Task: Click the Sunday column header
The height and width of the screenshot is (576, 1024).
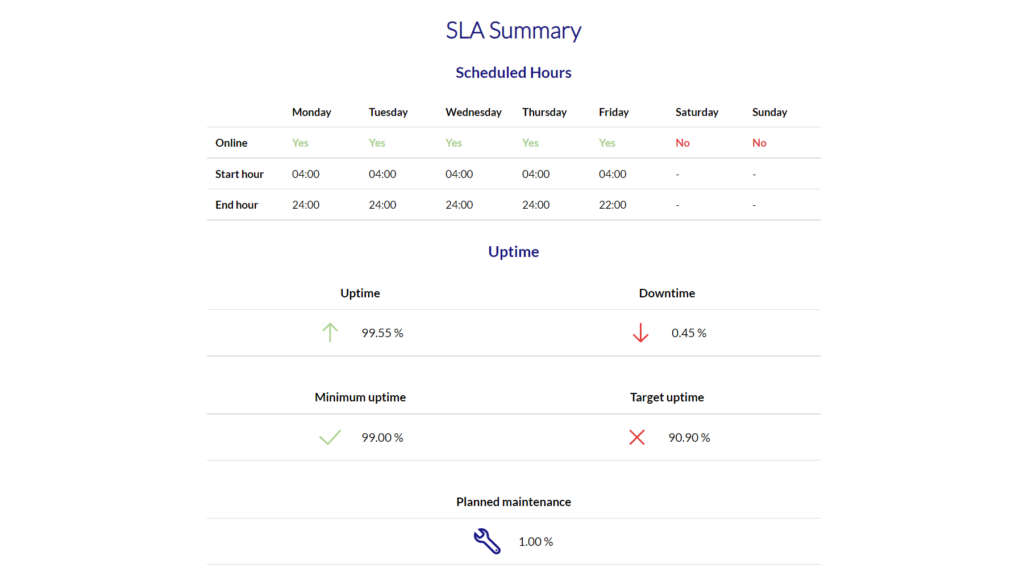Action: (769, 112)
